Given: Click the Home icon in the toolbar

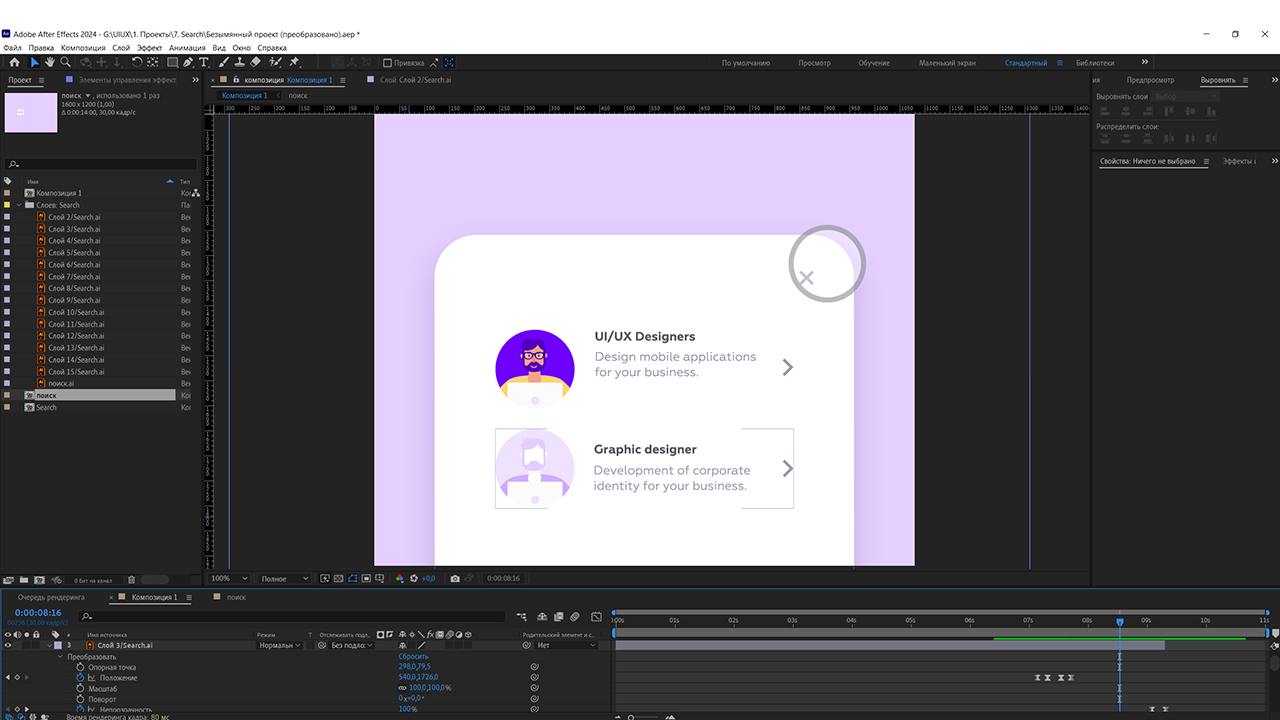Looking at the screenshot, I should click(14, 62).
